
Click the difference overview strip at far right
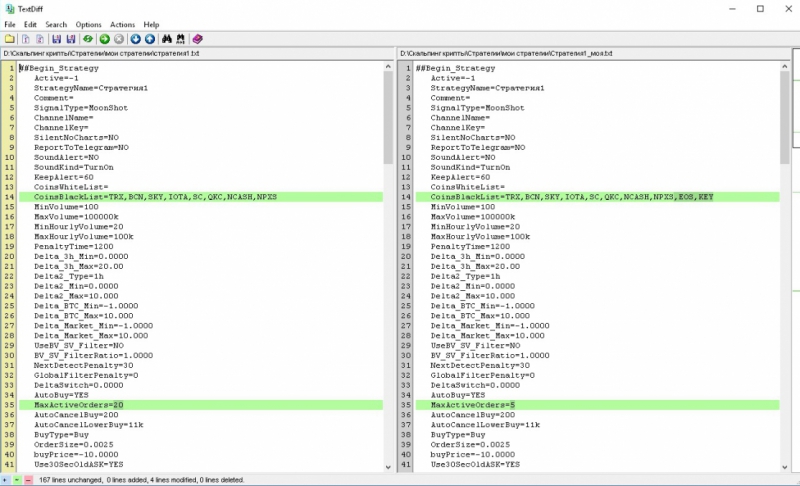point(796,260)
